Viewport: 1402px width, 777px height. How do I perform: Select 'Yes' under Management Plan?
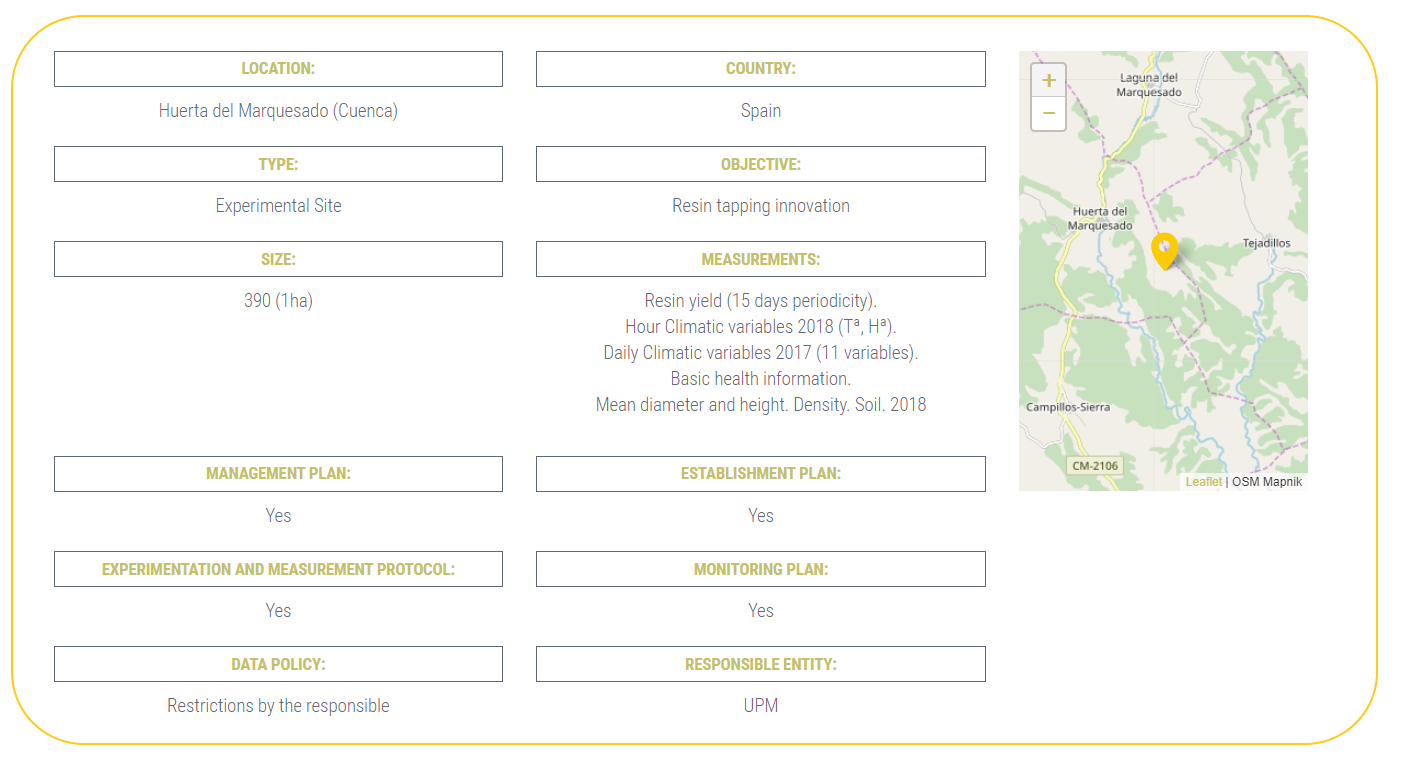click(278, 516)
